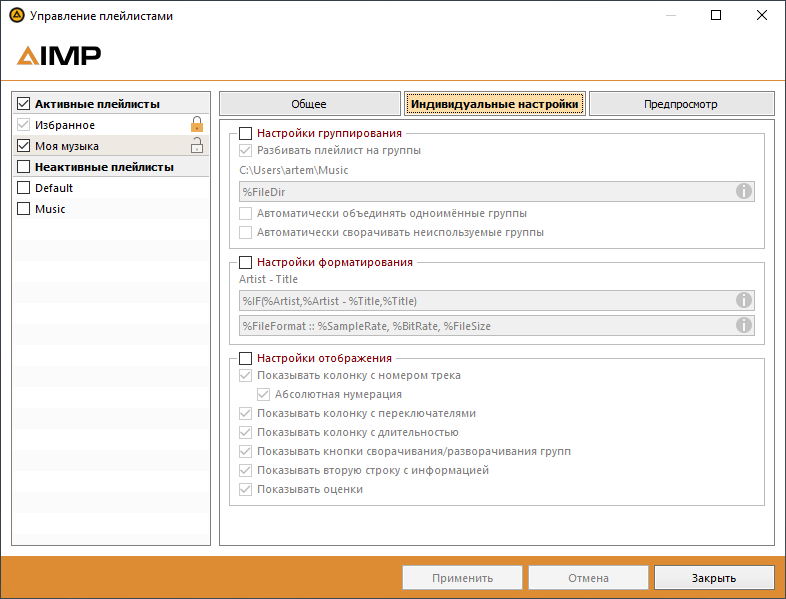
Task: Check the Default playlist checkbox
Action: pos(24,188)
